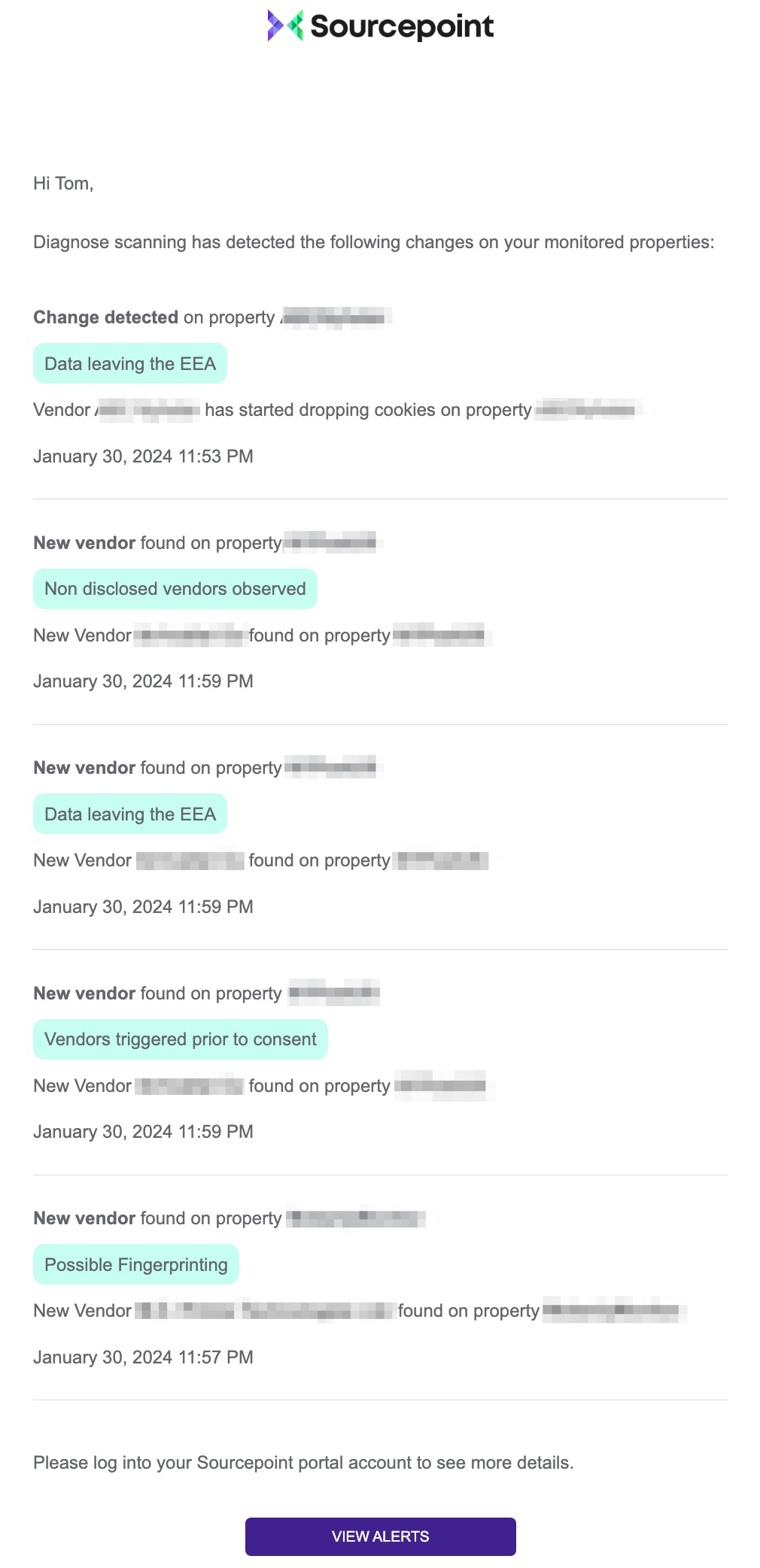Click the Vendors triggered prior to consent tag
This screenshot has width=760, height=1568.
[181, 1039]
